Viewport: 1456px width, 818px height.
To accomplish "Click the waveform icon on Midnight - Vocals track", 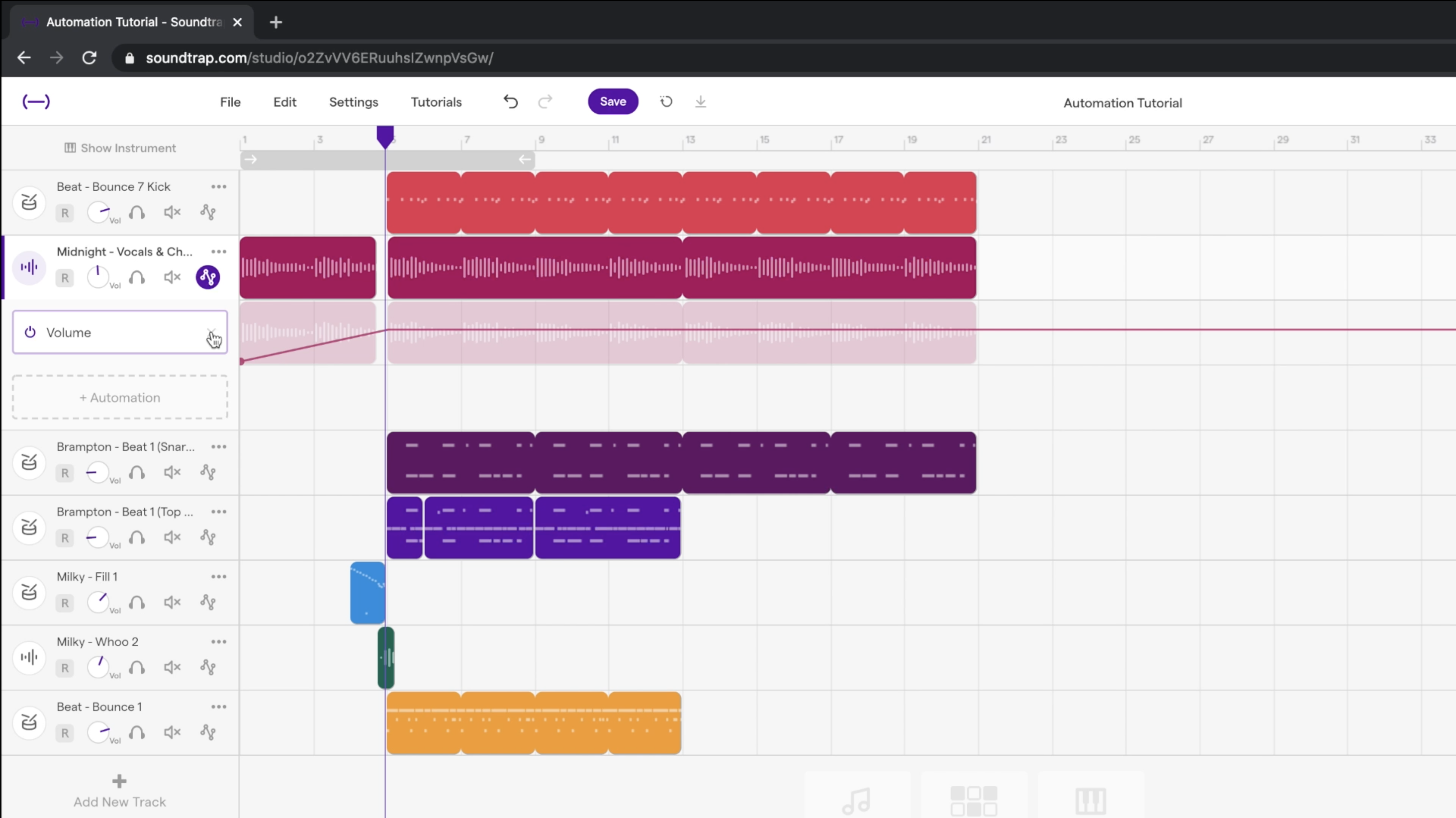I will click(29, 267).
